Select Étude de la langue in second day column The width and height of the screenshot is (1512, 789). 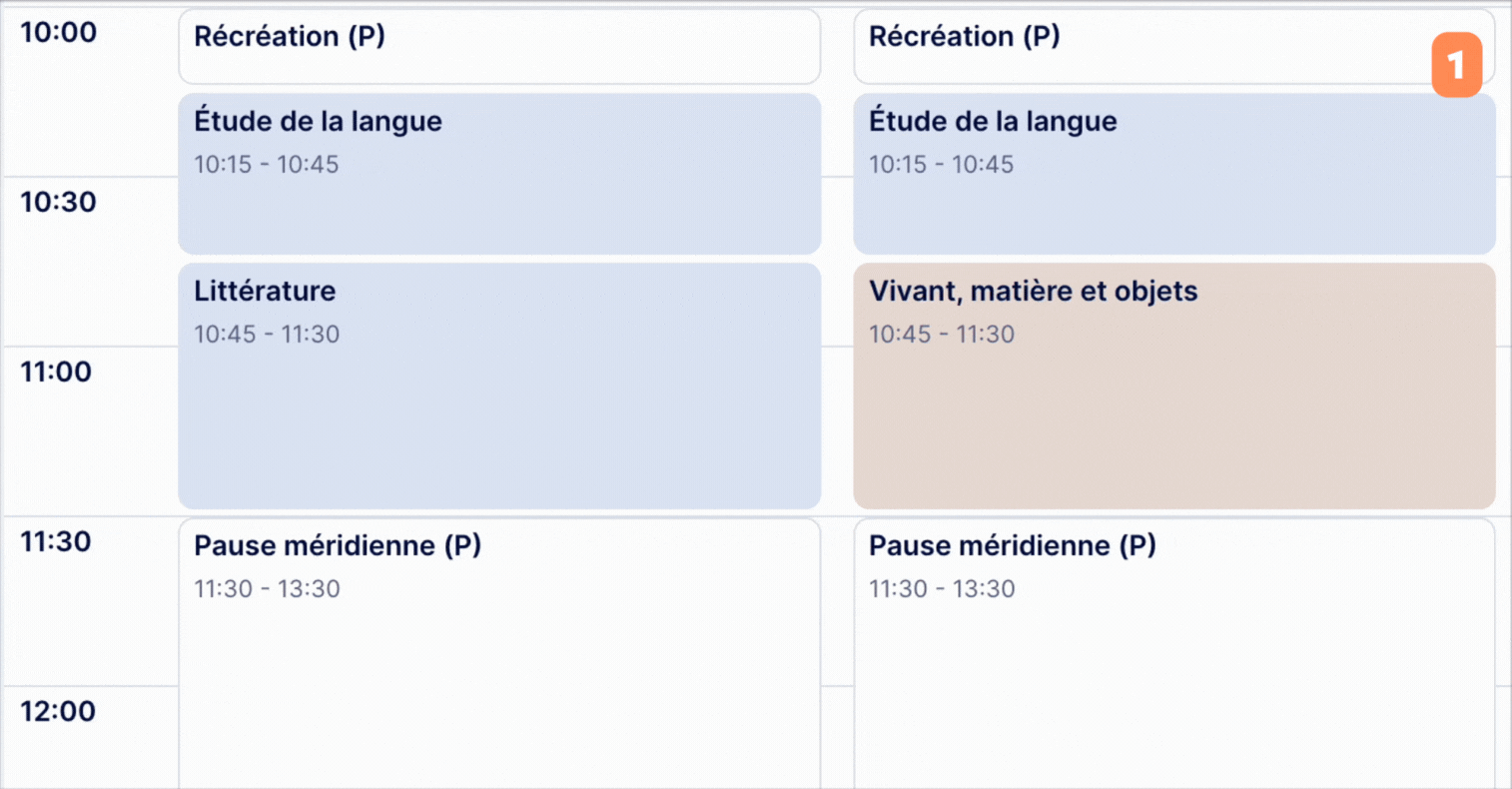pos(1174,174)
